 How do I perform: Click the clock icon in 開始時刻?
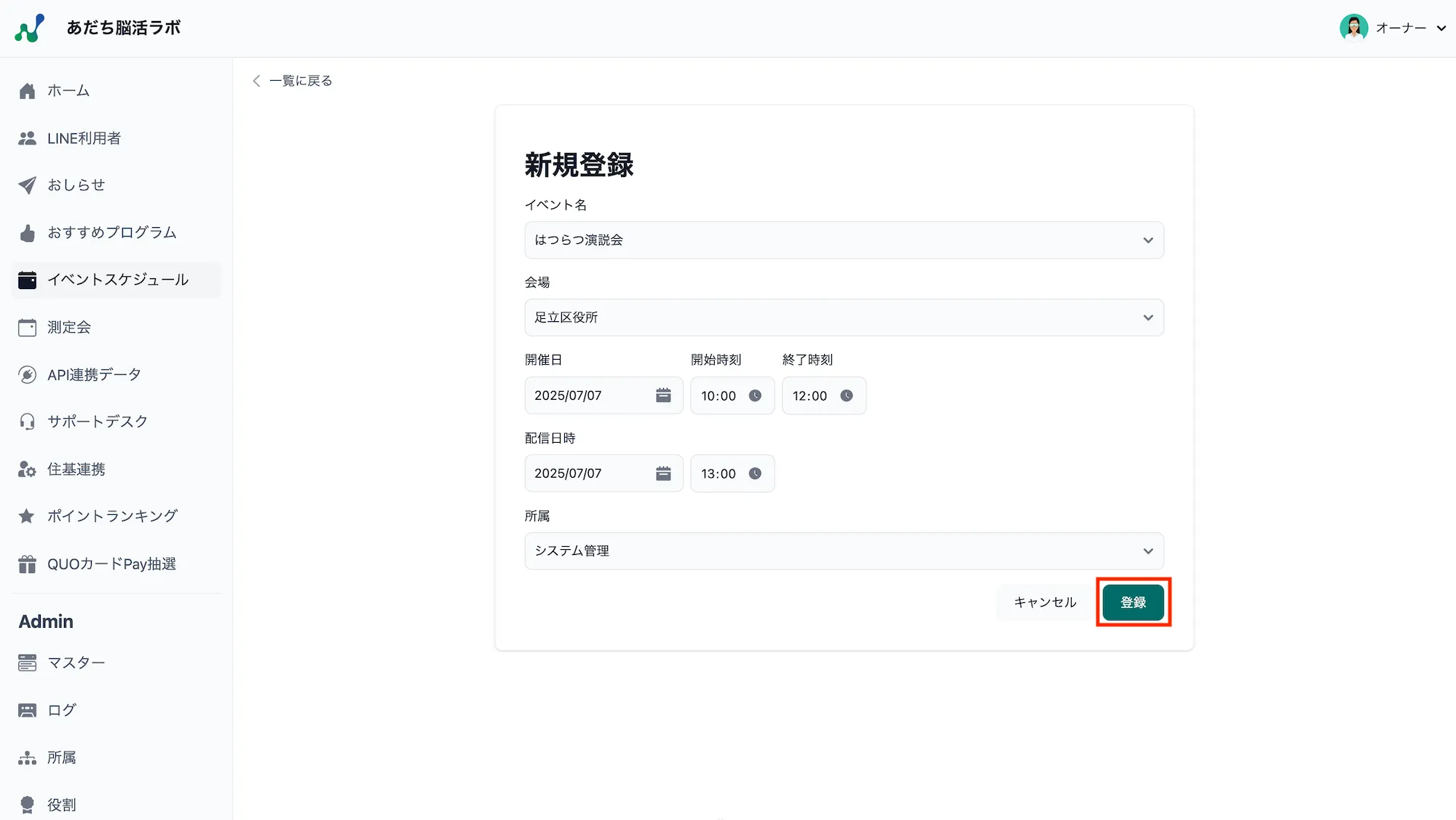click(x=756, y=396)
